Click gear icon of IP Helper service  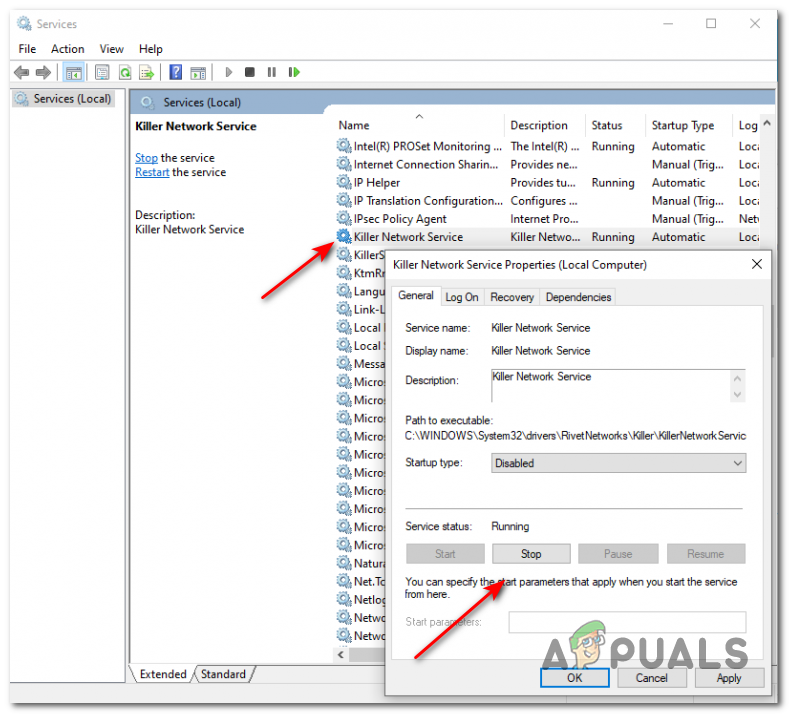pos(344,183)
